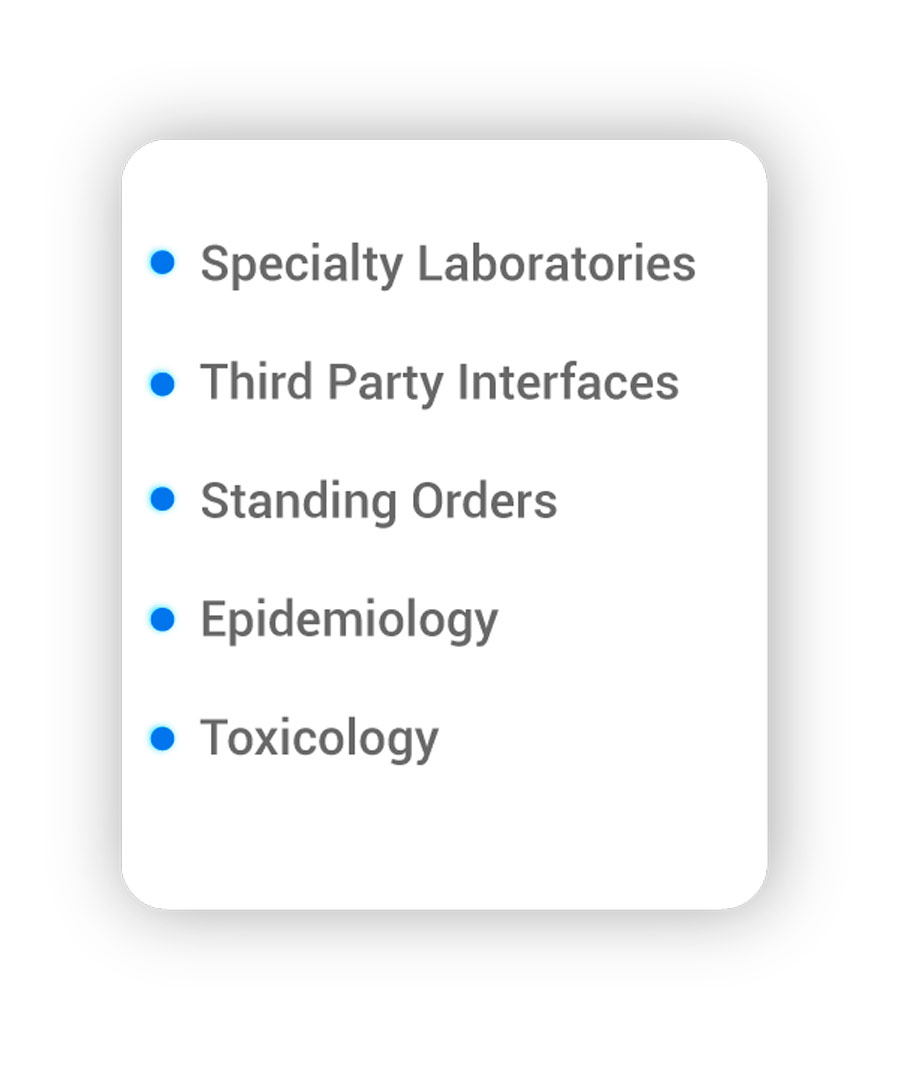Click the blue bullet beside Specialty Laboratories

pos(162,262)
